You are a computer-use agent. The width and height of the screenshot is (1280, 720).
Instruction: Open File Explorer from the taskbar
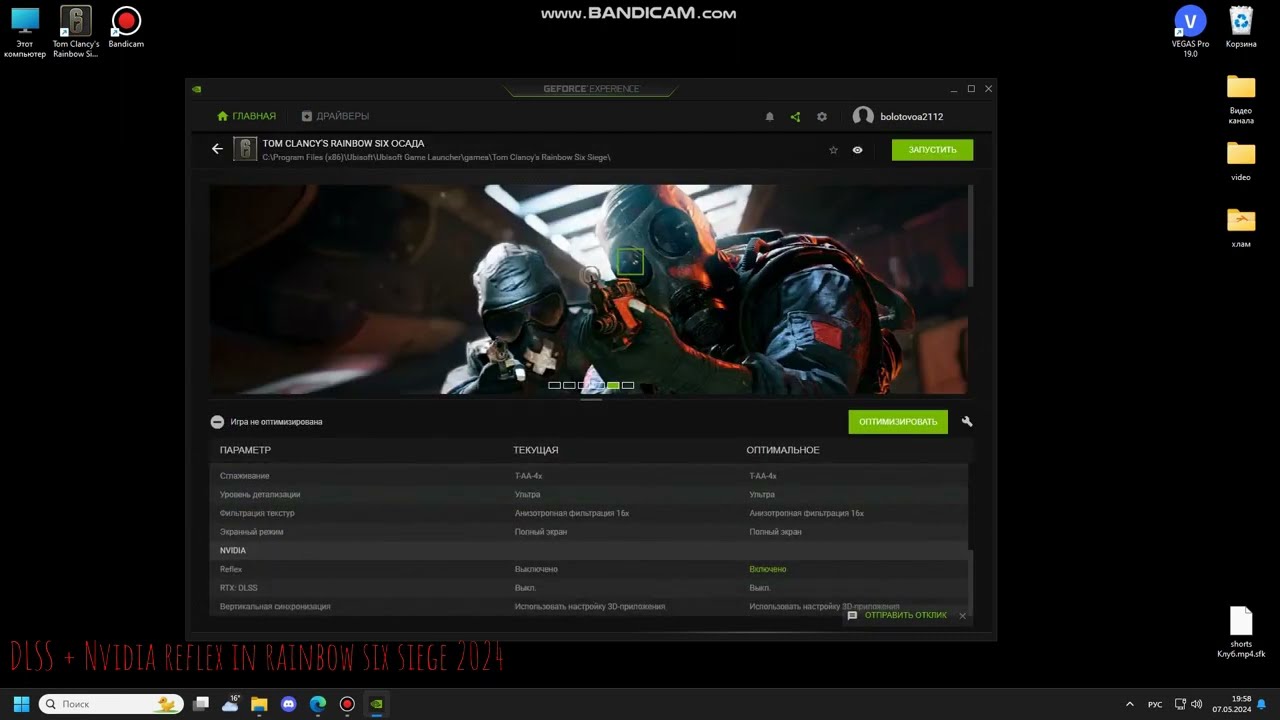tap(259, 704)
